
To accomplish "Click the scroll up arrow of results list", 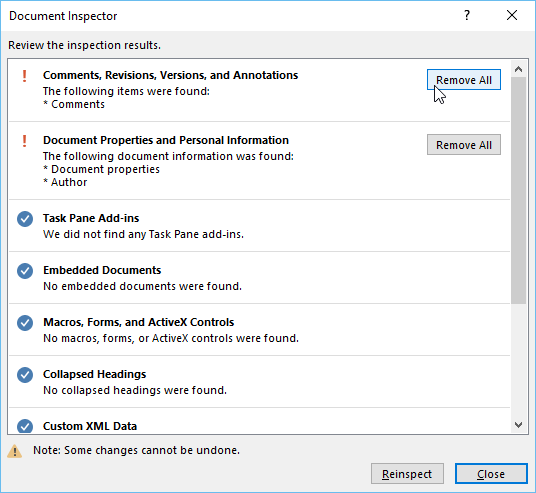I will [x=519, y=69].
